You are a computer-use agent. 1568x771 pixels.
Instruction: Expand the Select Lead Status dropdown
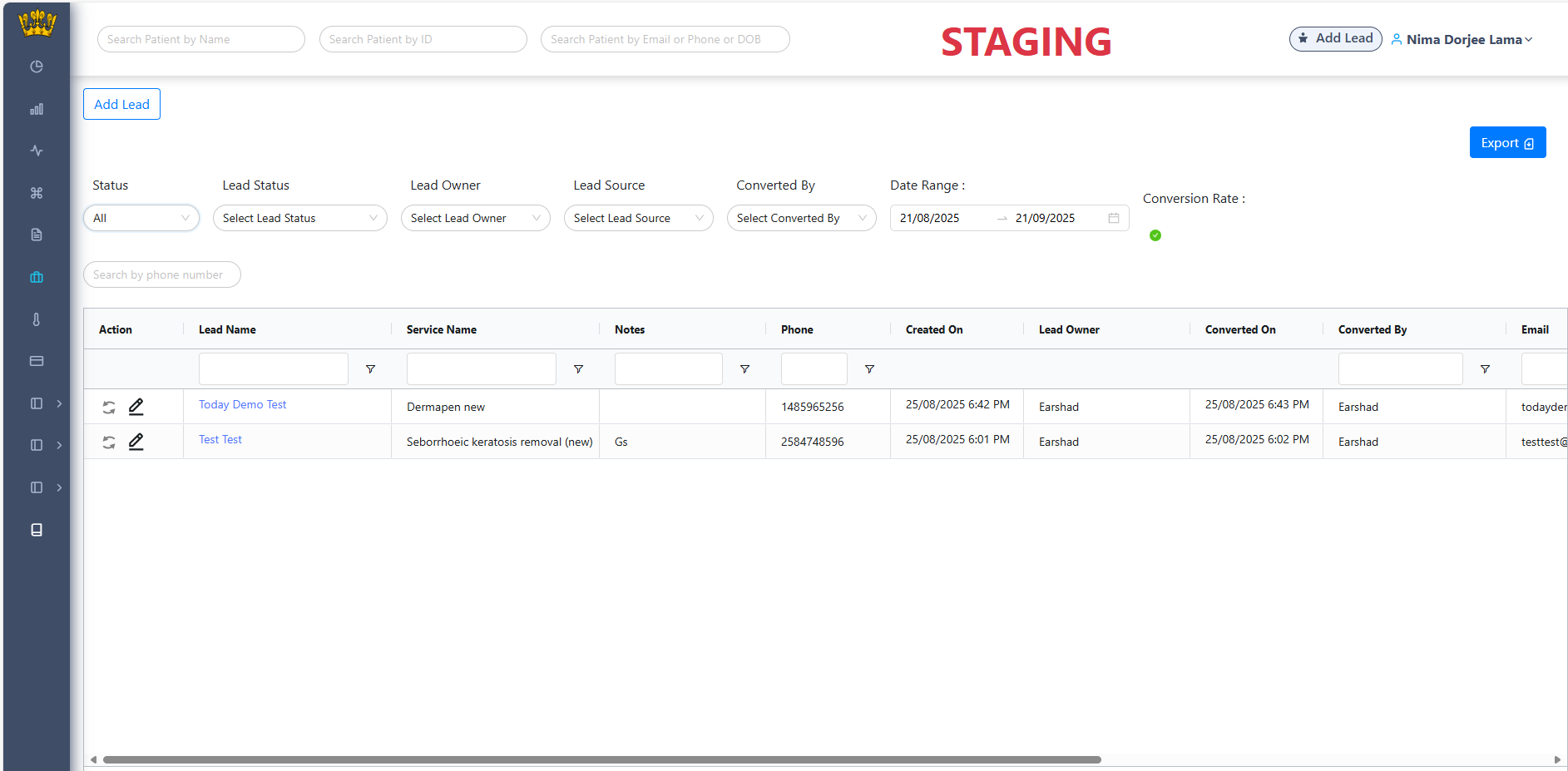coord(299,218)
